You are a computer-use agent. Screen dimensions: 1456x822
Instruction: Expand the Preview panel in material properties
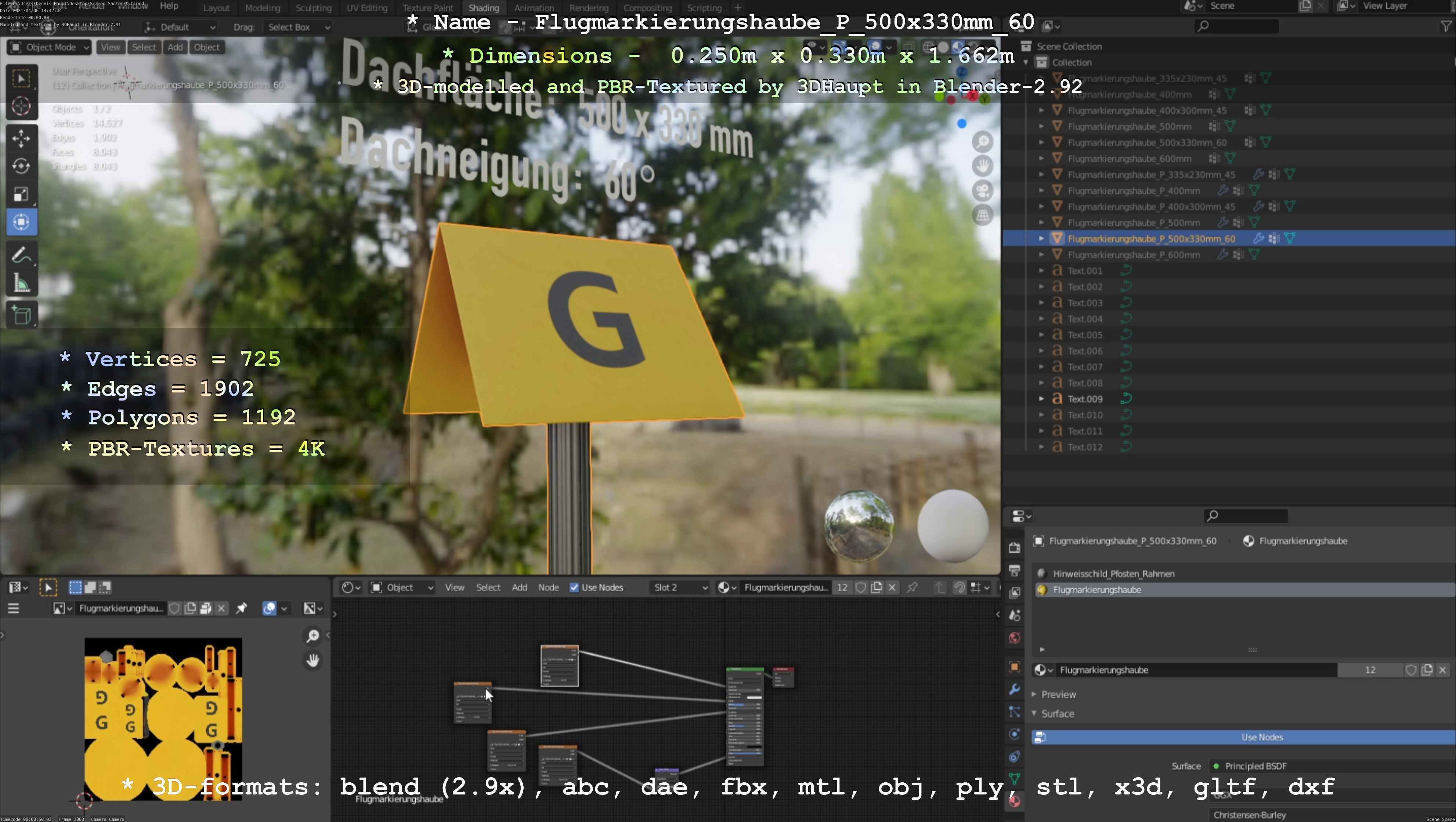tap(1058, 694)
